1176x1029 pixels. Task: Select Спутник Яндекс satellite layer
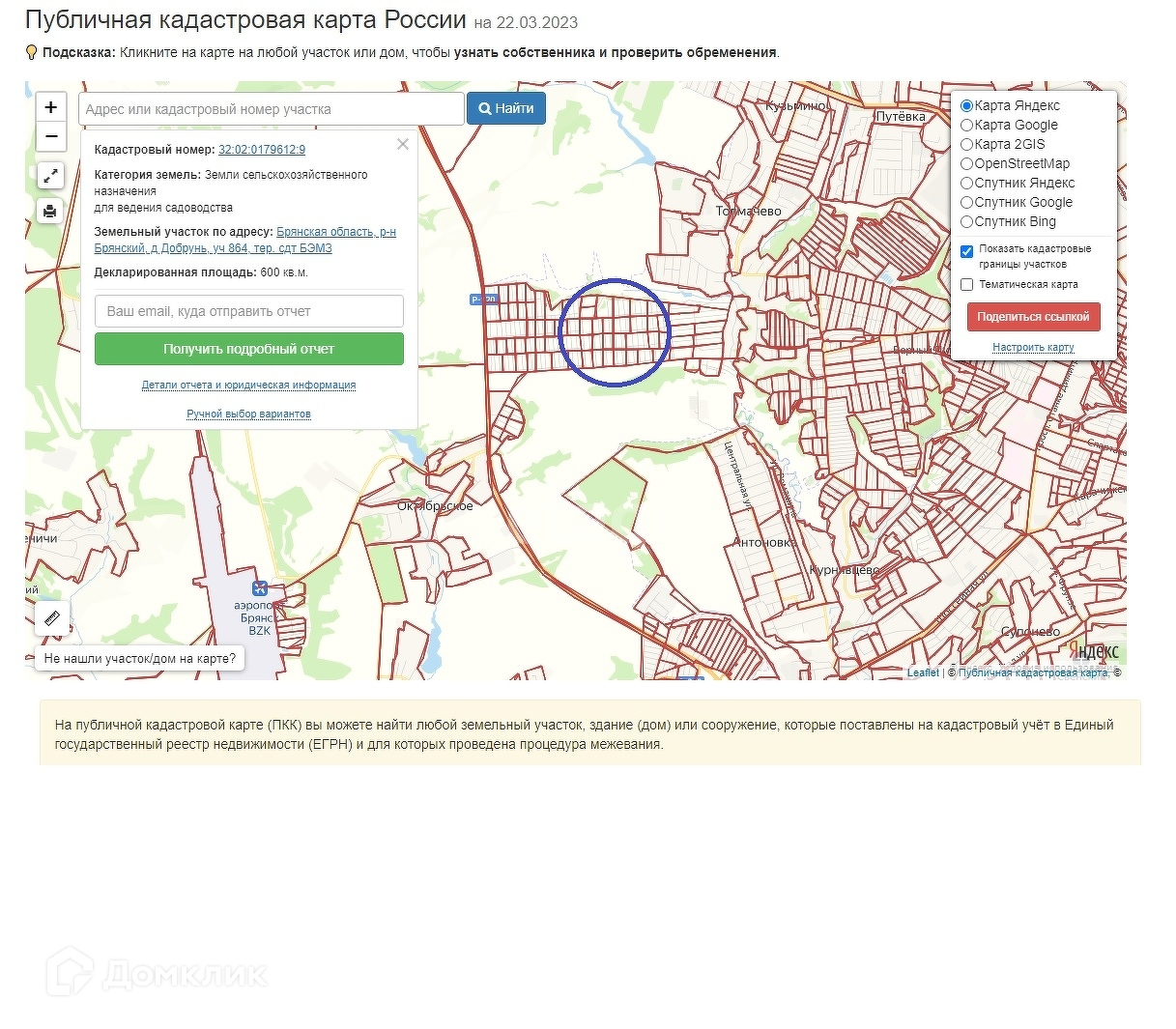tap(967, 184)
